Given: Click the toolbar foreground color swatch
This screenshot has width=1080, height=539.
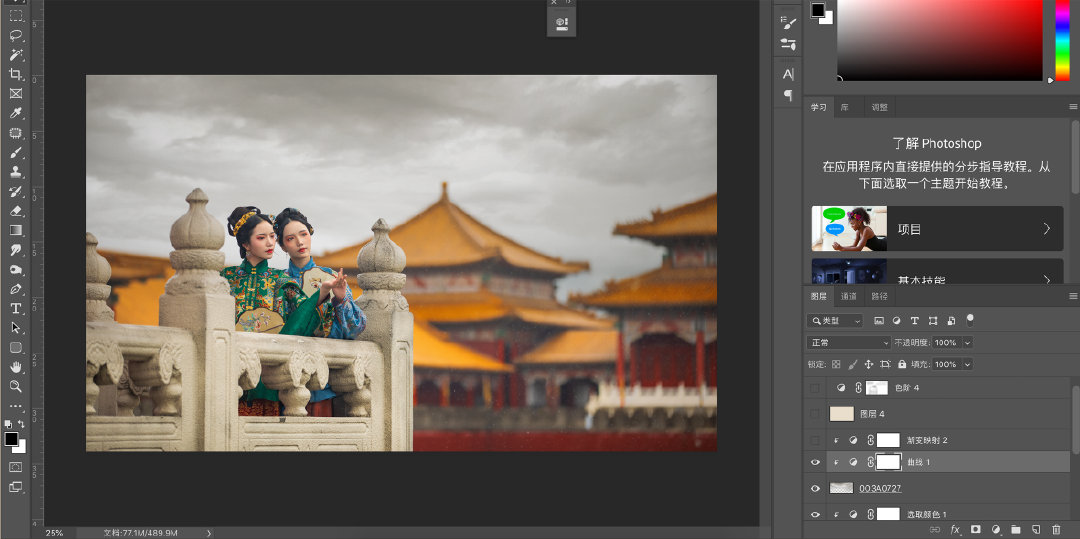Looking at the screenshot, I should [x=11, y=439].
